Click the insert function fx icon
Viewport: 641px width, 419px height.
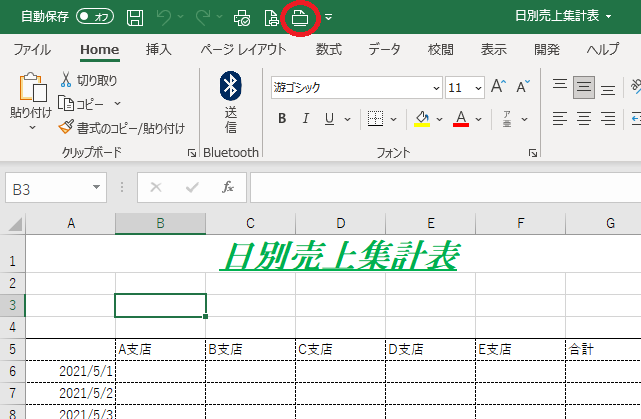point(228,187)
